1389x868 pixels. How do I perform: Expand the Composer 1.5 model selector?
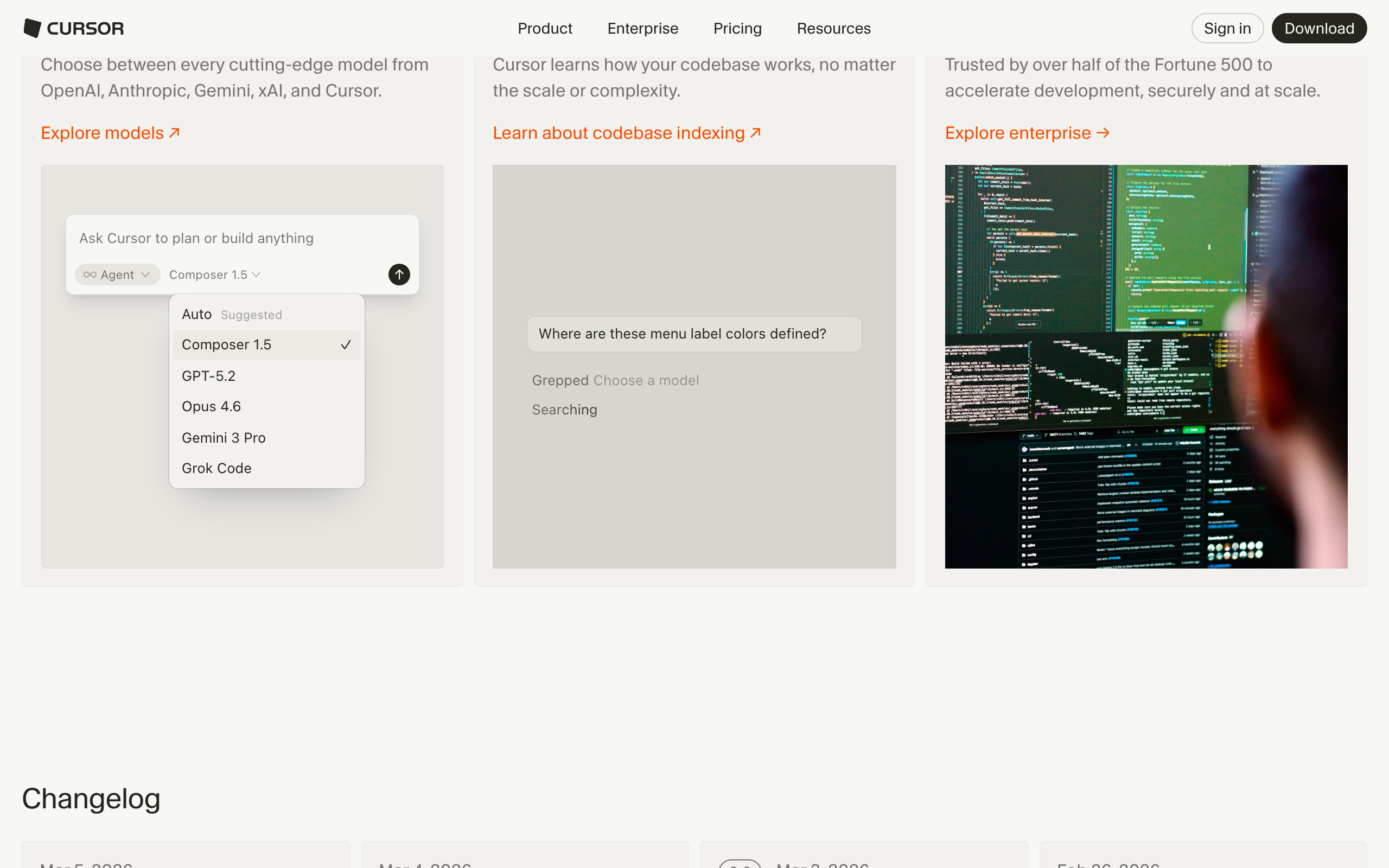click(215, 275)
